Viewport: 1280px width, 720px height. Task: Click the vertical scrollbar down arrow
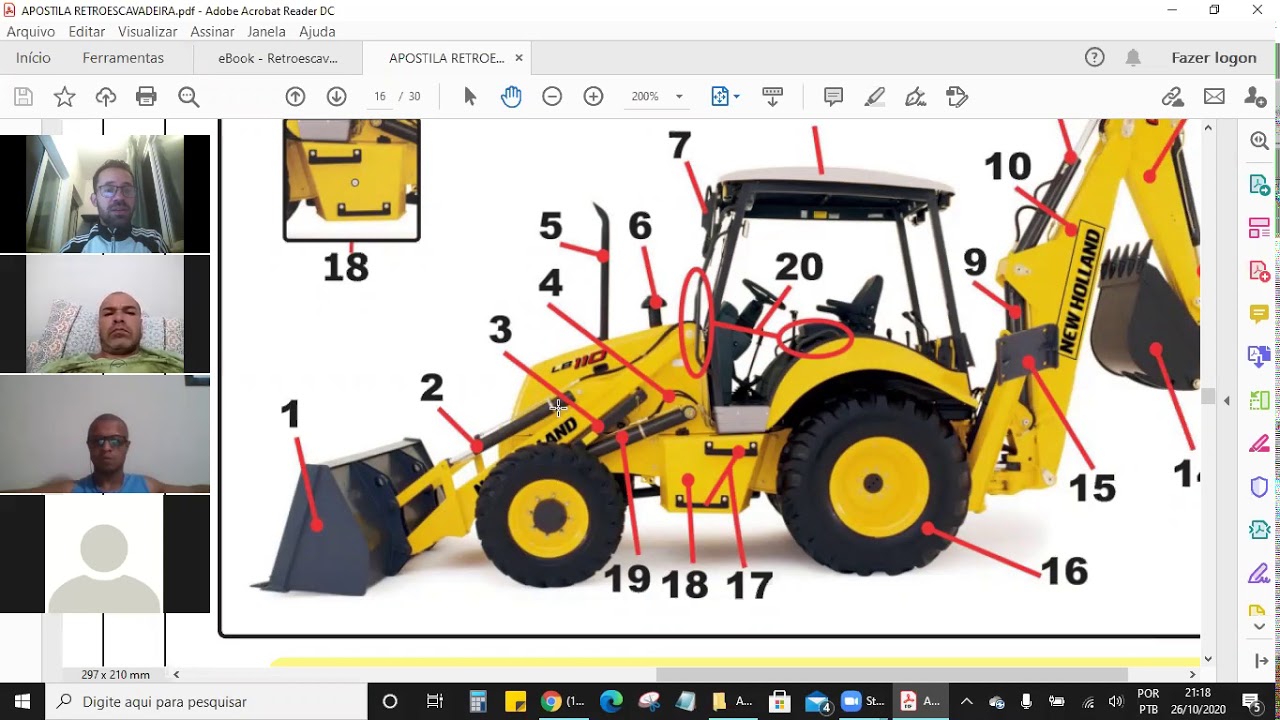[x=1208, y=658]
